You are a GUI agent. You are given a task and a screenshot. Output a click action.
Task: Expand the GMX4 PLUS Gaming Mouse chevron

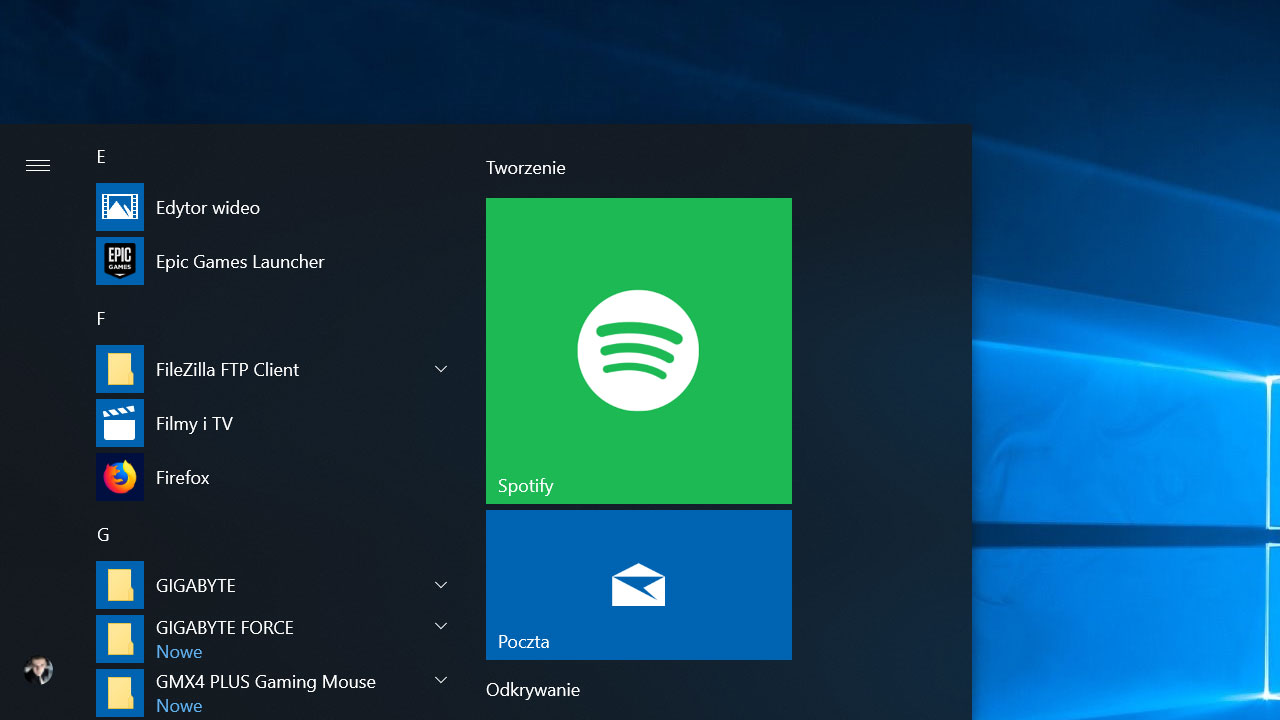coord(441,680)
